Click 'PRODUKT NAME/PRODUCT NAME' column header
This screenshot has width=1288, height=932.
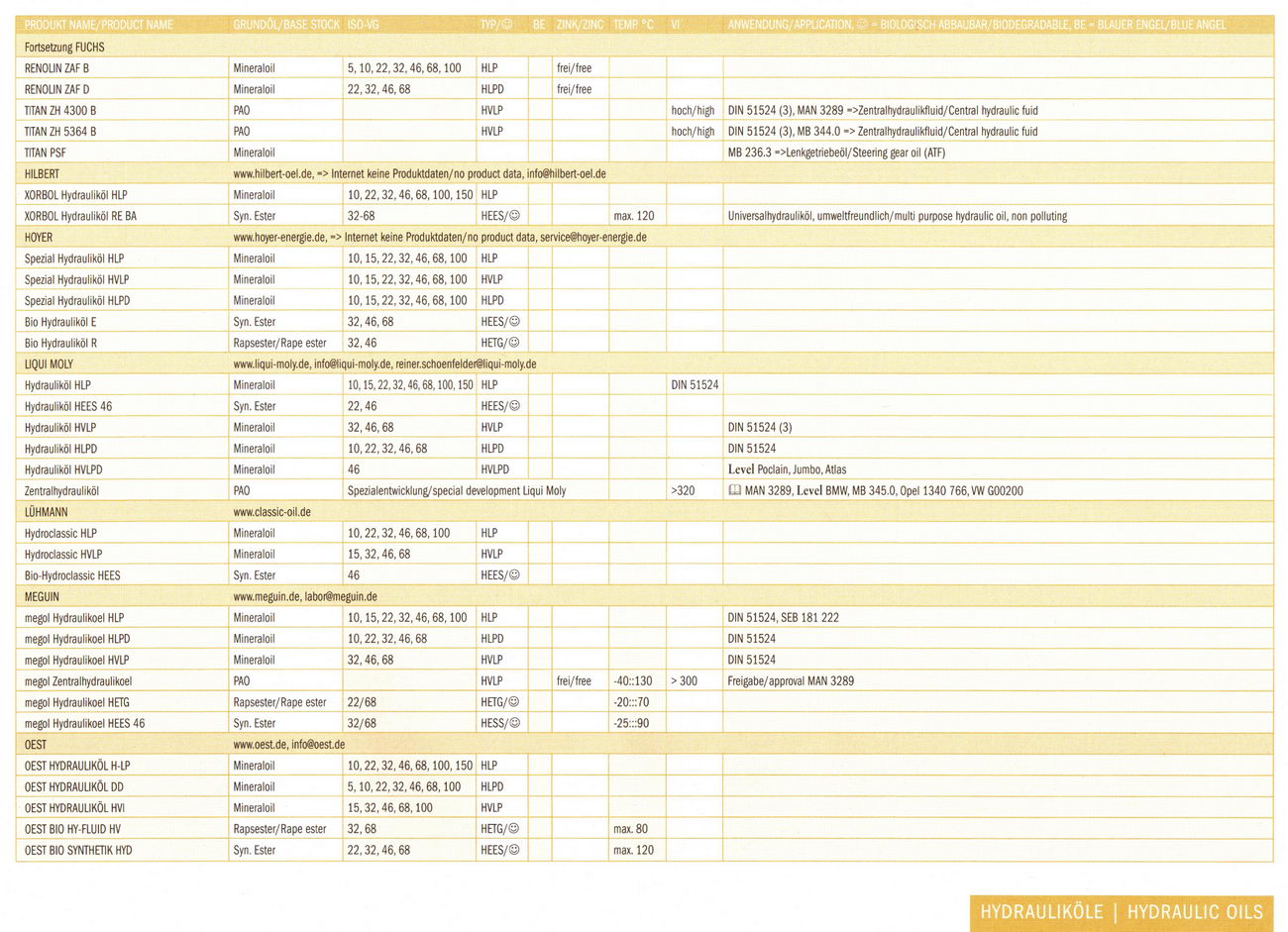pos(99,25)
